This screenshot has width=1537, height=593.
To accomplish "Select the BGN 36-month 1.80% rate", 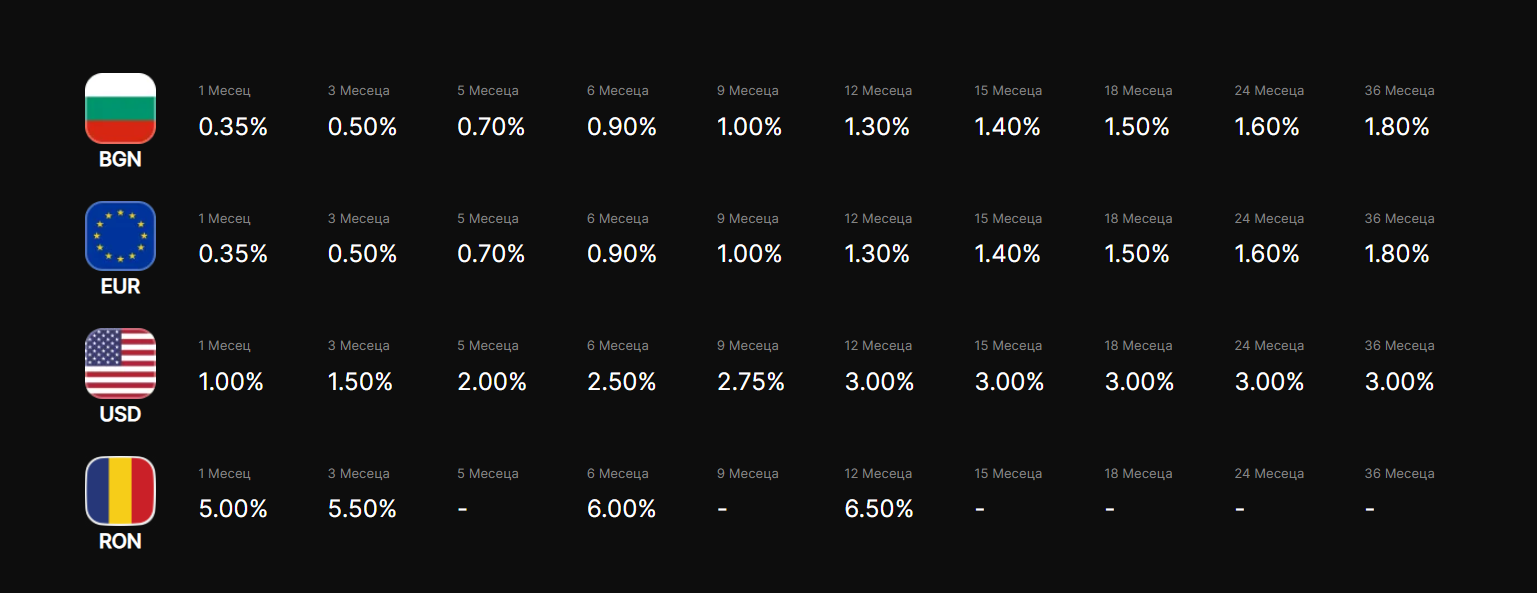I will tap(1397, 127).
